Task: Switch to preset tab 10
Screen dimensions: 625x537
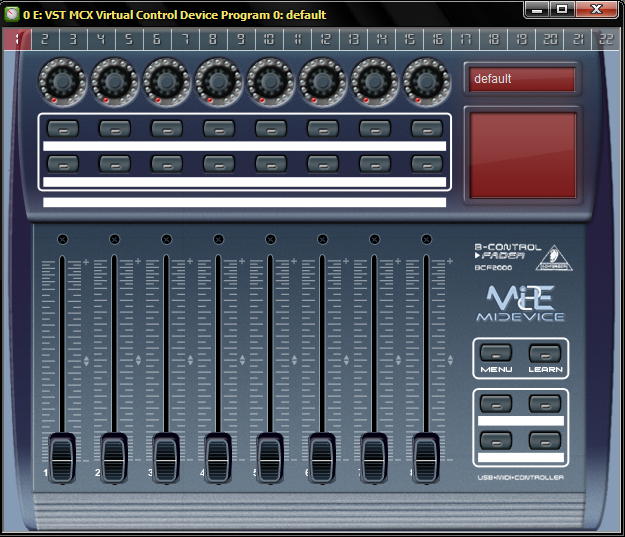Action: (269, 39)
